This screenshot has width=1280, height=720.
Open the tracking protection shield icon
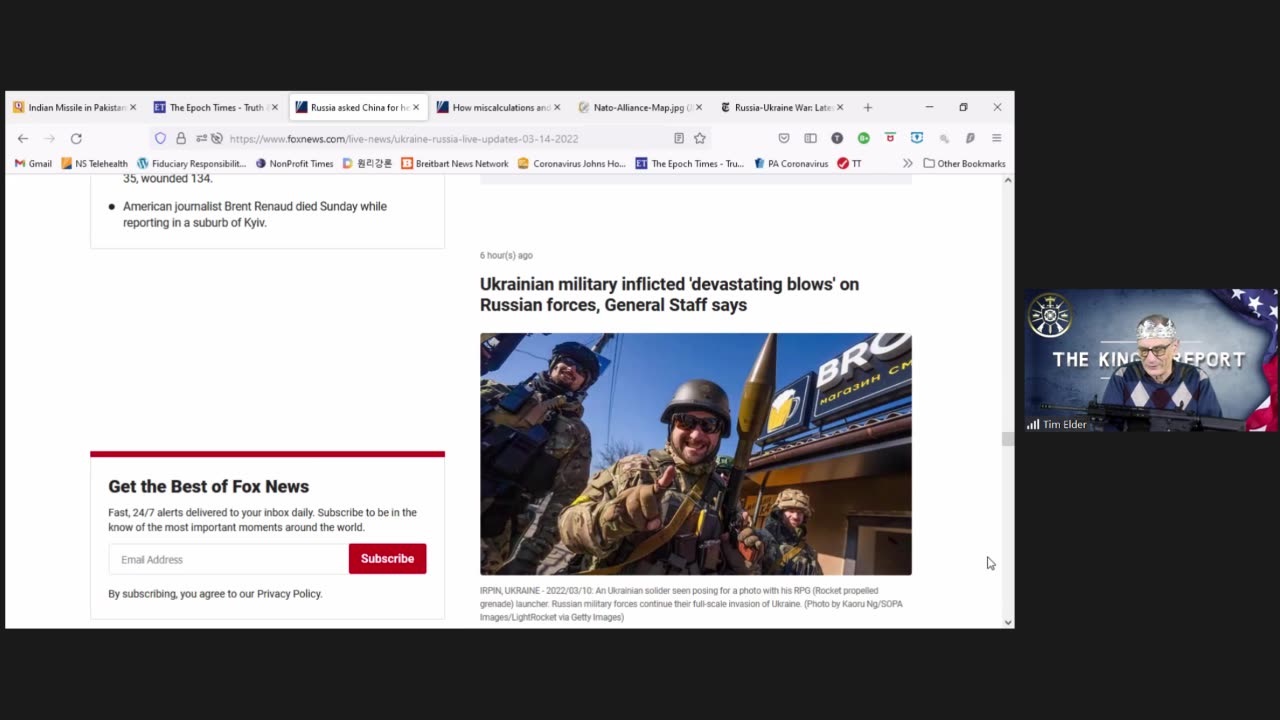(160, 138)
